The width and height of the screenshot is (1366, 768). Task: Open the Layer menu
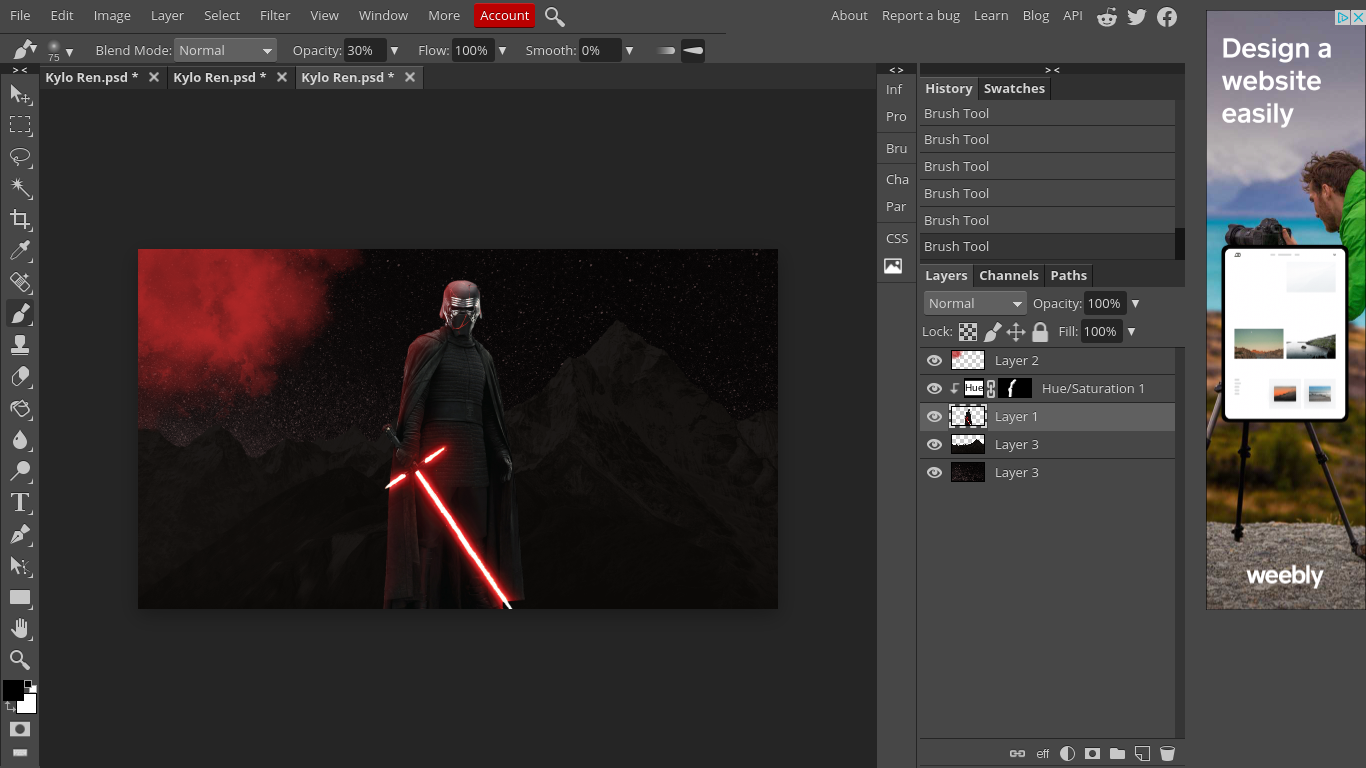coord(167,16)
